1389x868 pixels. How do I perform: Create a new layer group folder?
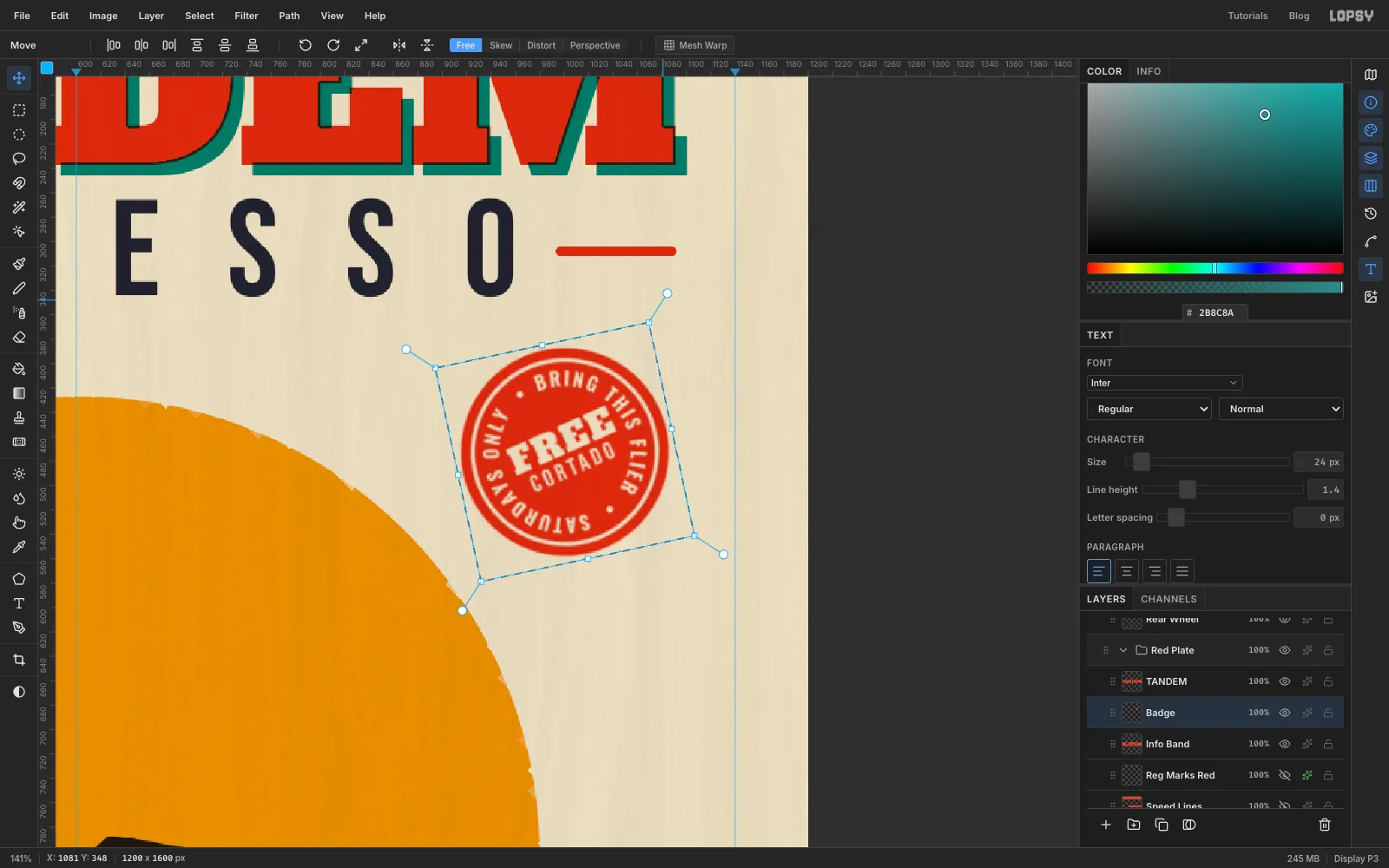tap(1134, 825)
